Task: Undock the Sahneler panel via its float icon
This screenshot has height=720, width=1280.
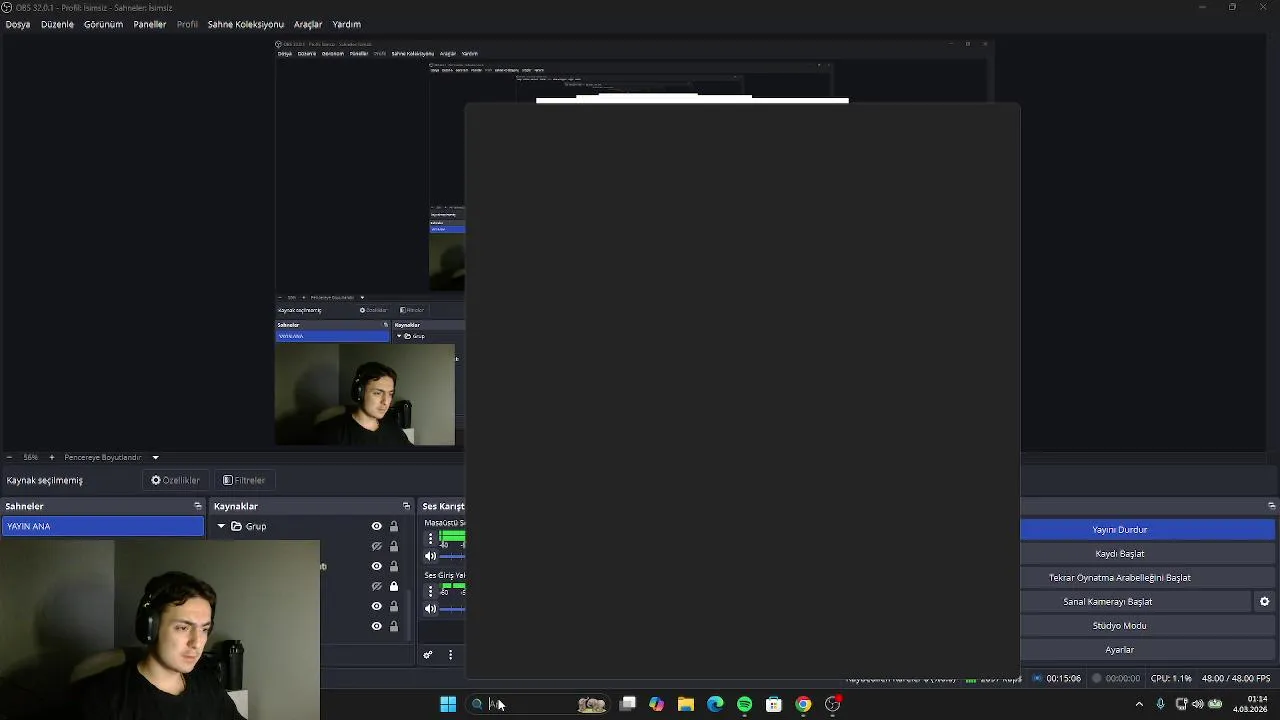Action: (x=197, y=506)
